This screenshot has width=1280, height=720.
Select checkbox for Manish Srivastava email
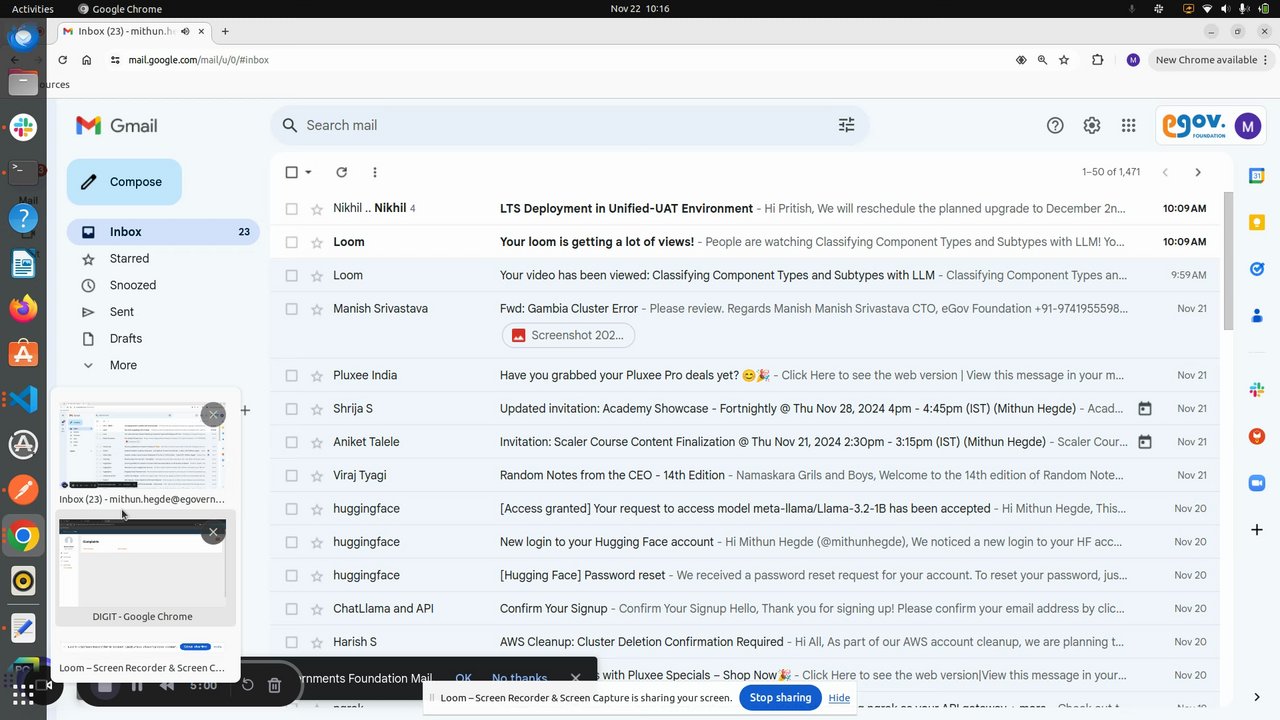click(x=291, y=309)
